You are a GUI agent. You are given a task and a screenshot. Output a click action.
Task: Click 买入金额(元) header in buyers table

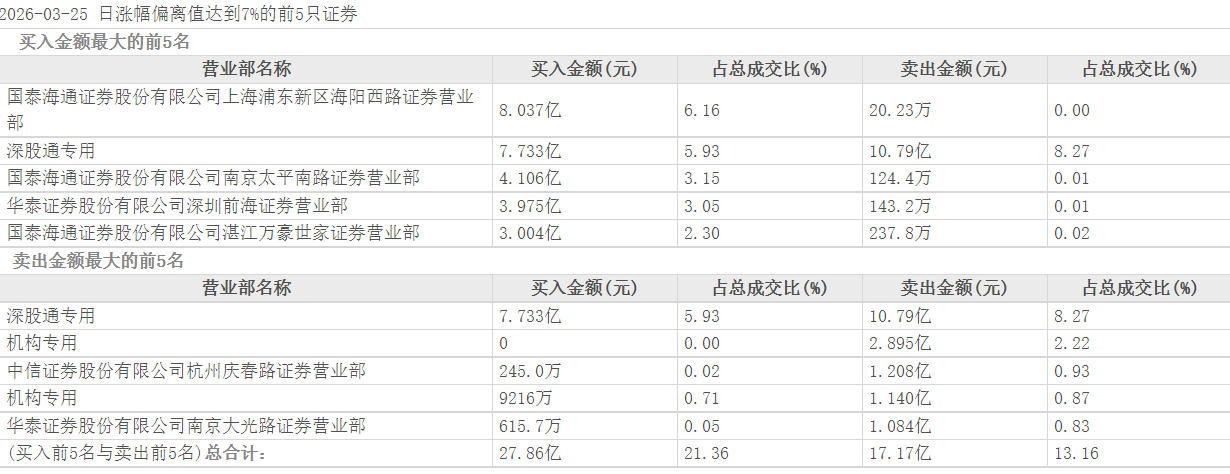pos(583,69)
